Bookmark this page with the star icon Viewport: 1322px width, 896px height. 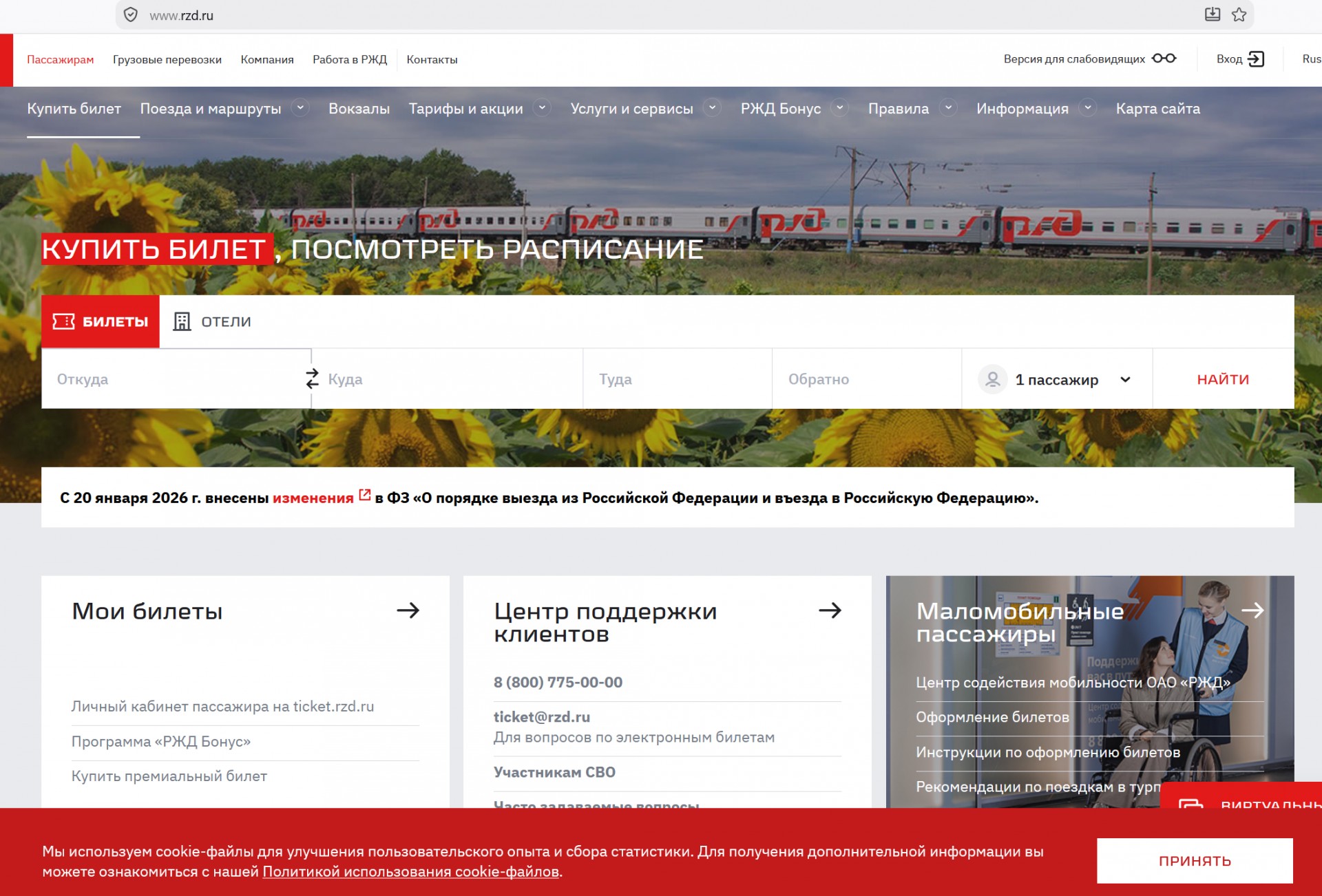pyautogui.click(x=1239, y=14)
